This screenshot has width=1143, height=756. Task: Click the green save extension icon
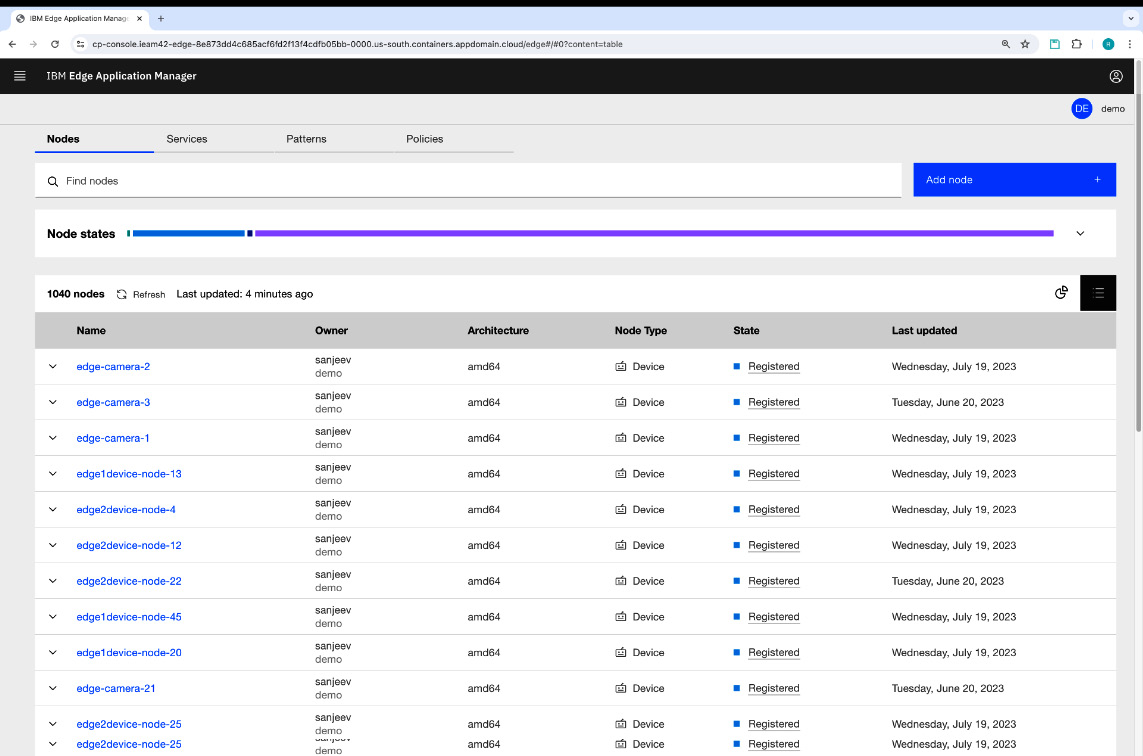click(x=1054, y=44)
